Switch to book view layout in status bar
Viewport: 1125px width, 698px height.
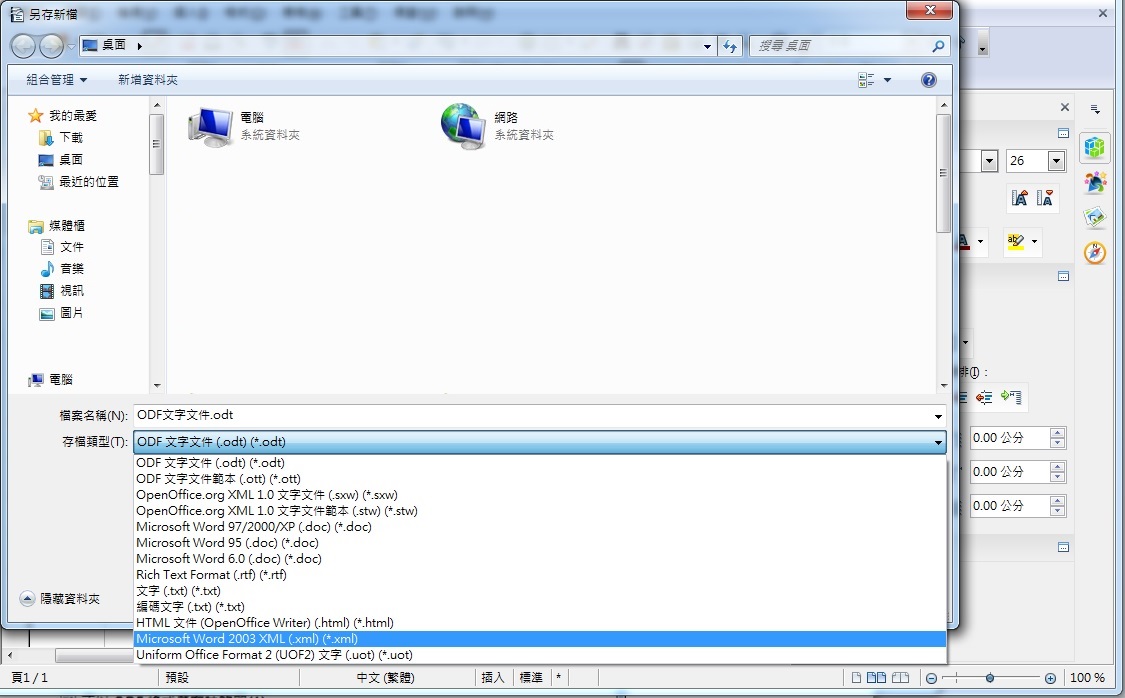[x=900, y=678]
